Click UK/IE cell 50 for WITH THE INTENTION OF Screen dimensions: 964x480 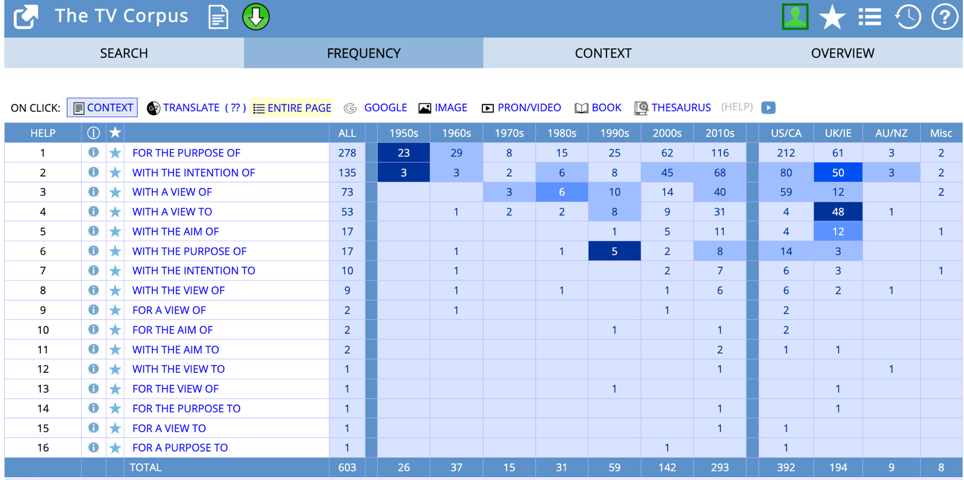point(838,173)
